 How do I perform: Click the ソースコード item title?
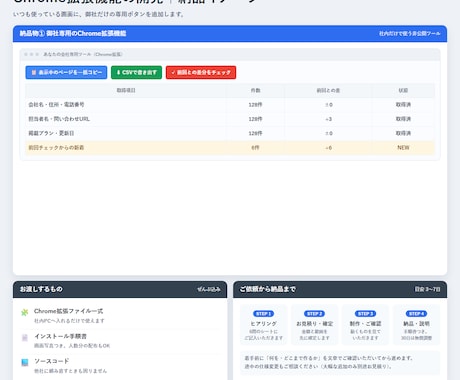[52, 361]
